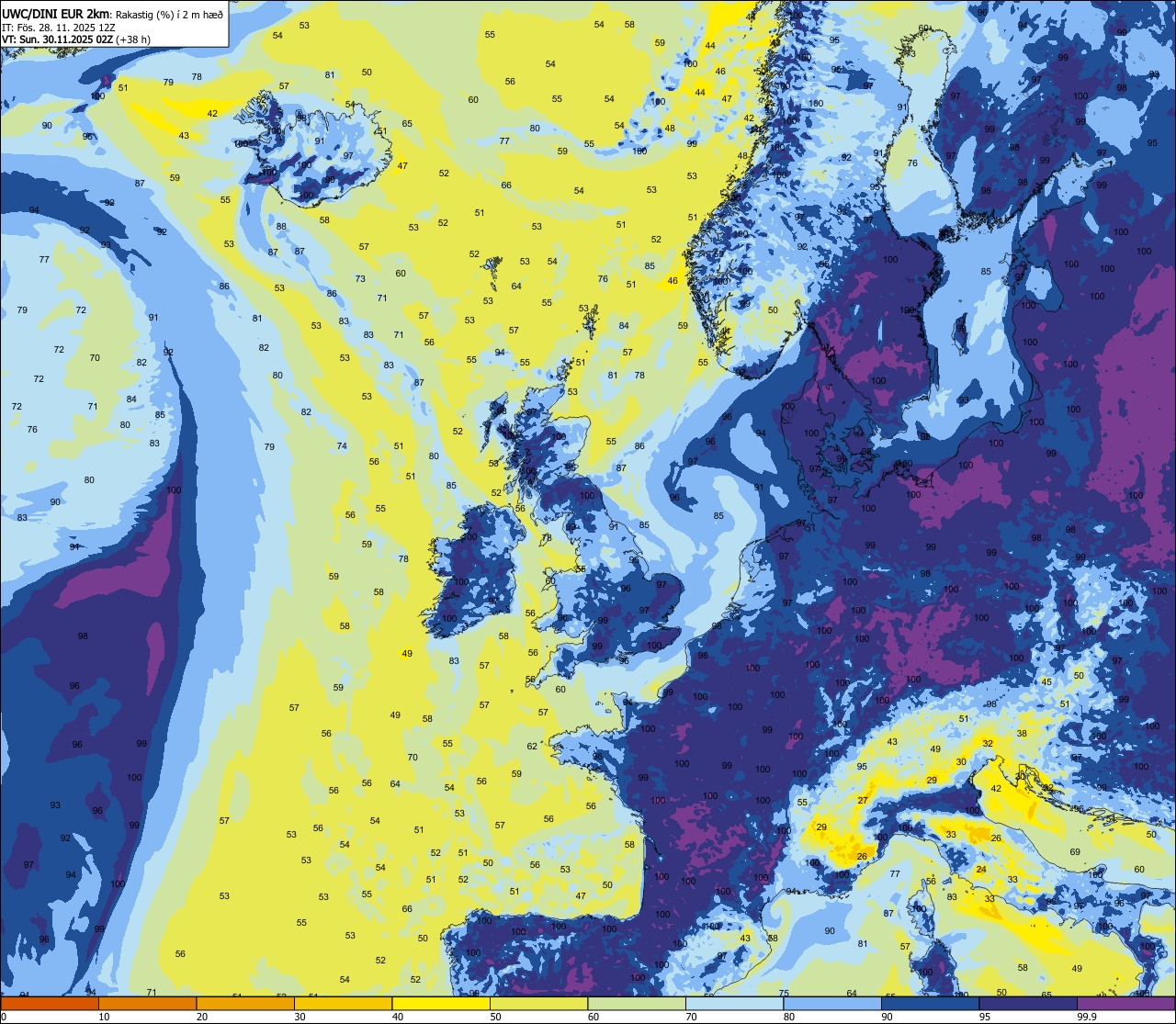
Task: Click the '24' humidity value over Italy
Action: pos(981,869)
